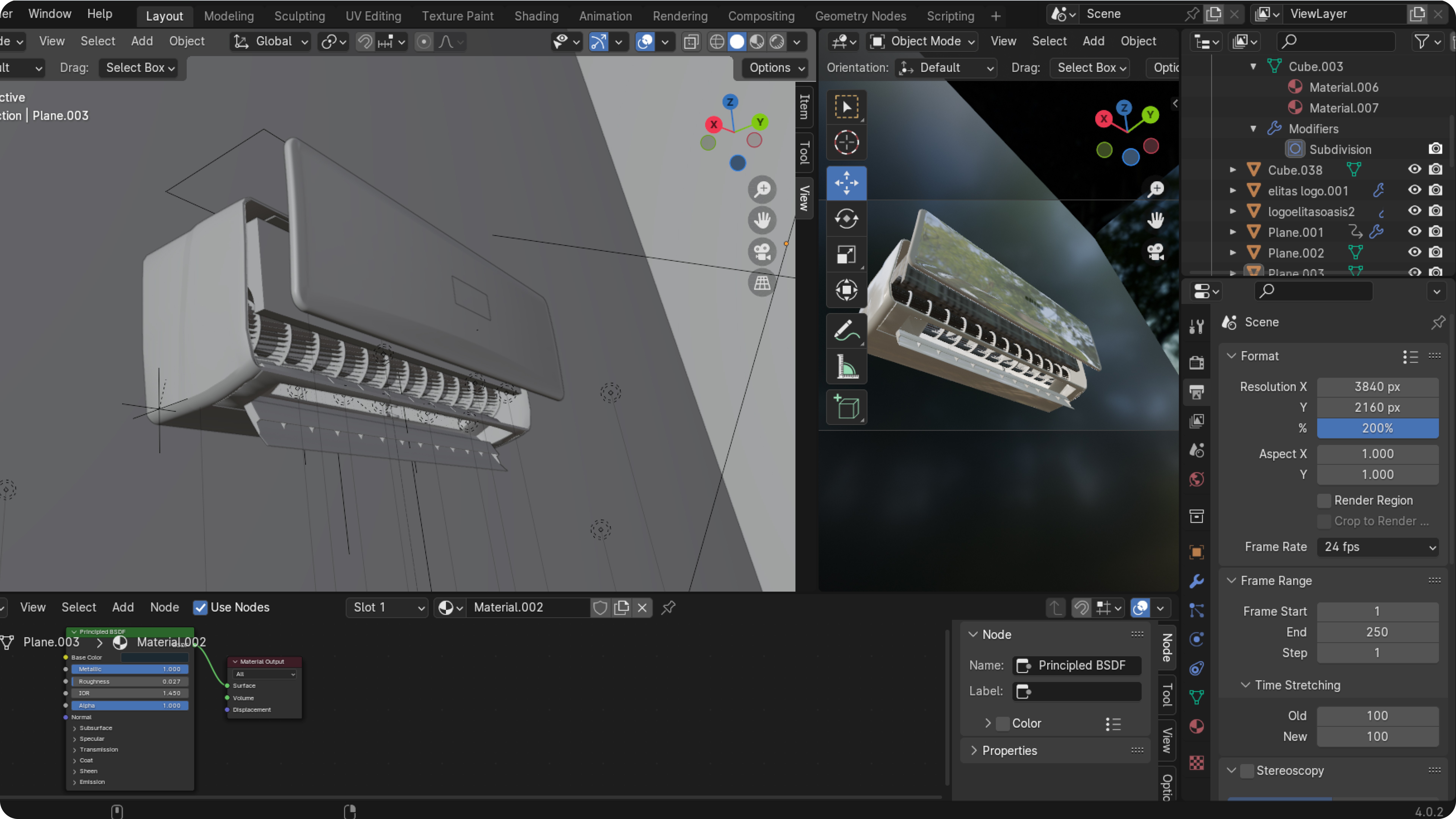The image size is (1456, 819).
Task: Open the Window menu
Action: pyautogui.click(x=50, y=14)
